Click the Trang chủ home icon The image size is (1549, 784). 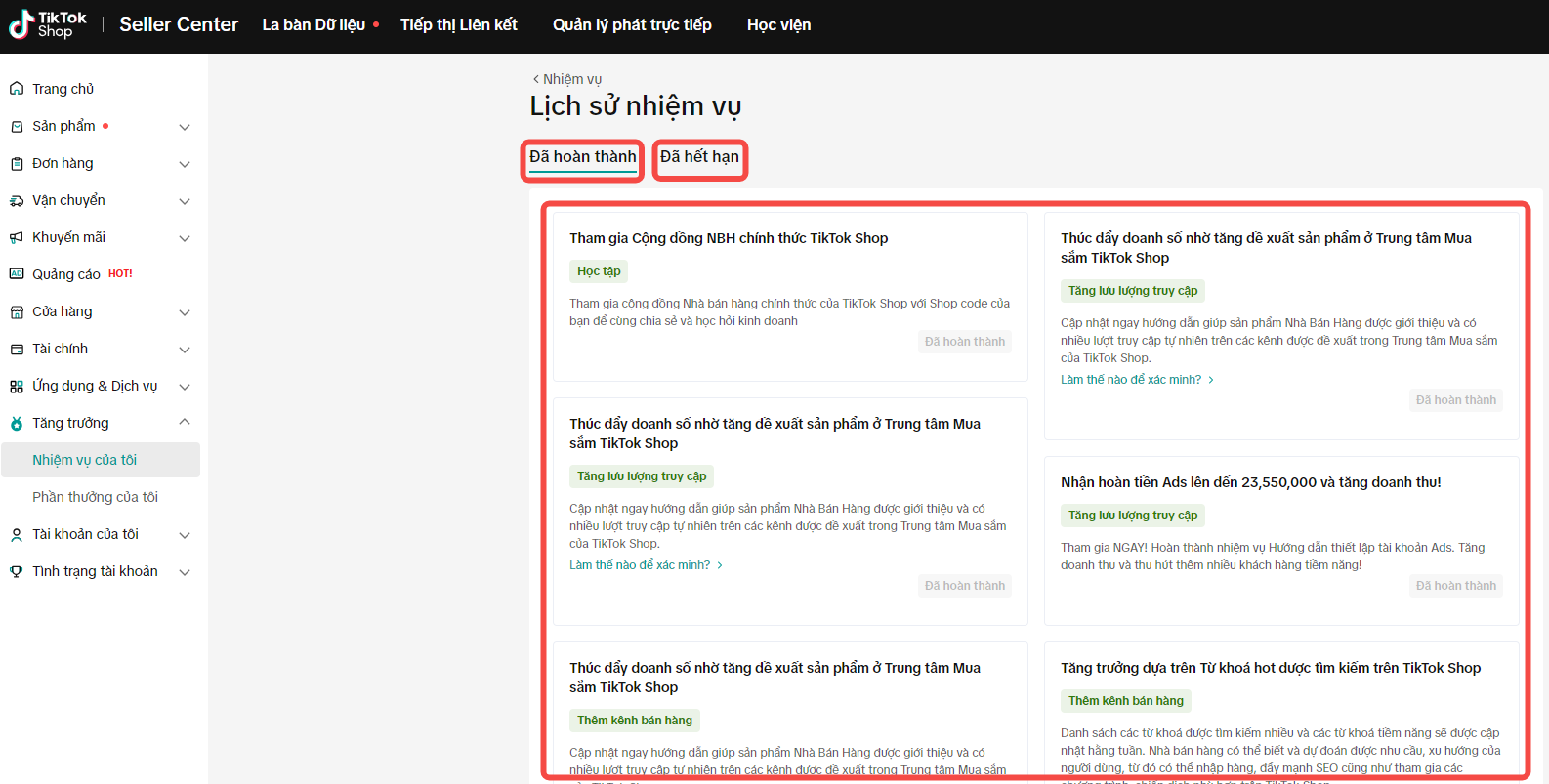point(17,89)
